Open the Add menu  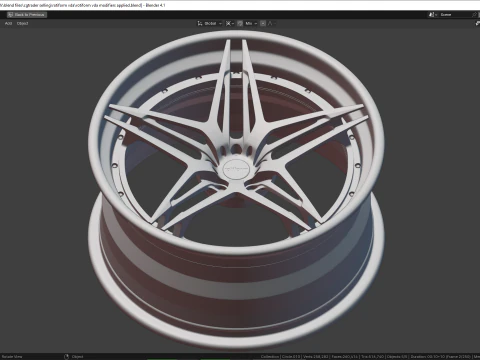coord(8,23)
